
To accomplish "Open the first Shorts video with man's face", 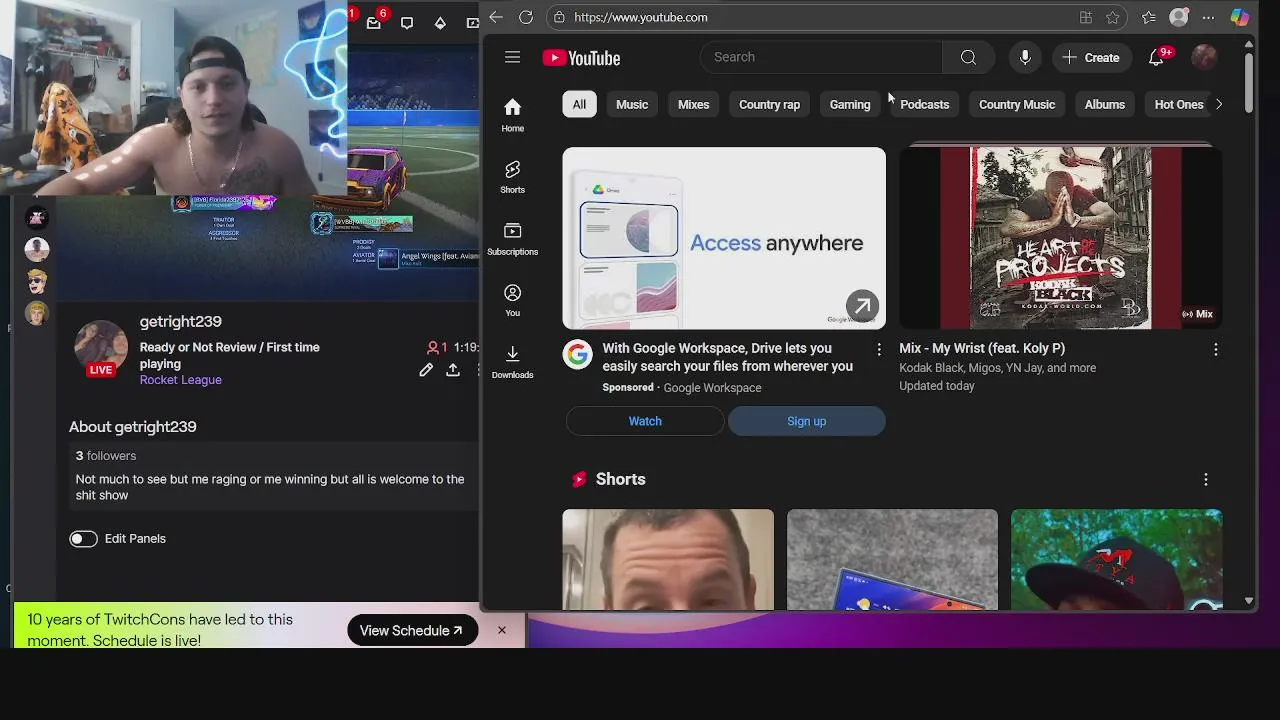I will [668, 559].
